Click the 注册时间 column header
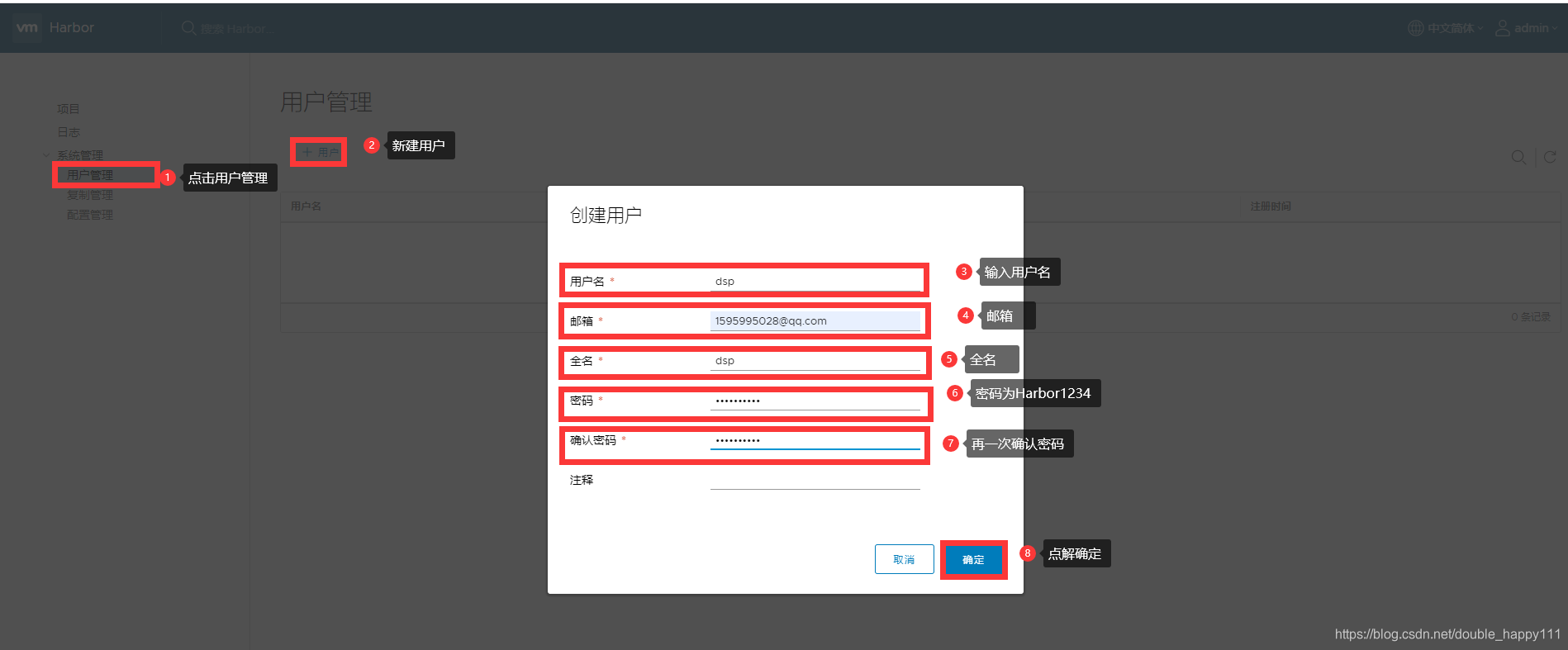 [1271, 206]
